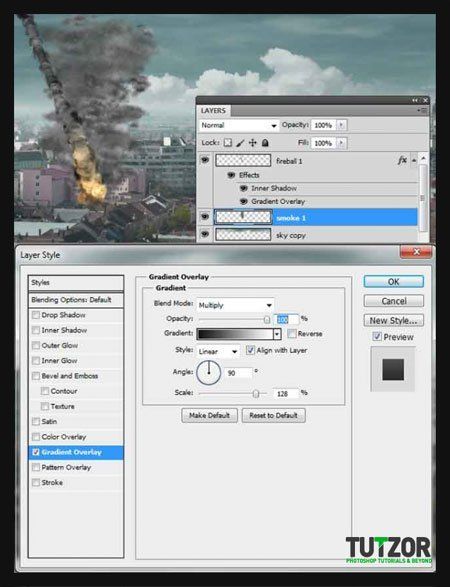
Task: Select the LAYERS panel tab
Action: 213,111
